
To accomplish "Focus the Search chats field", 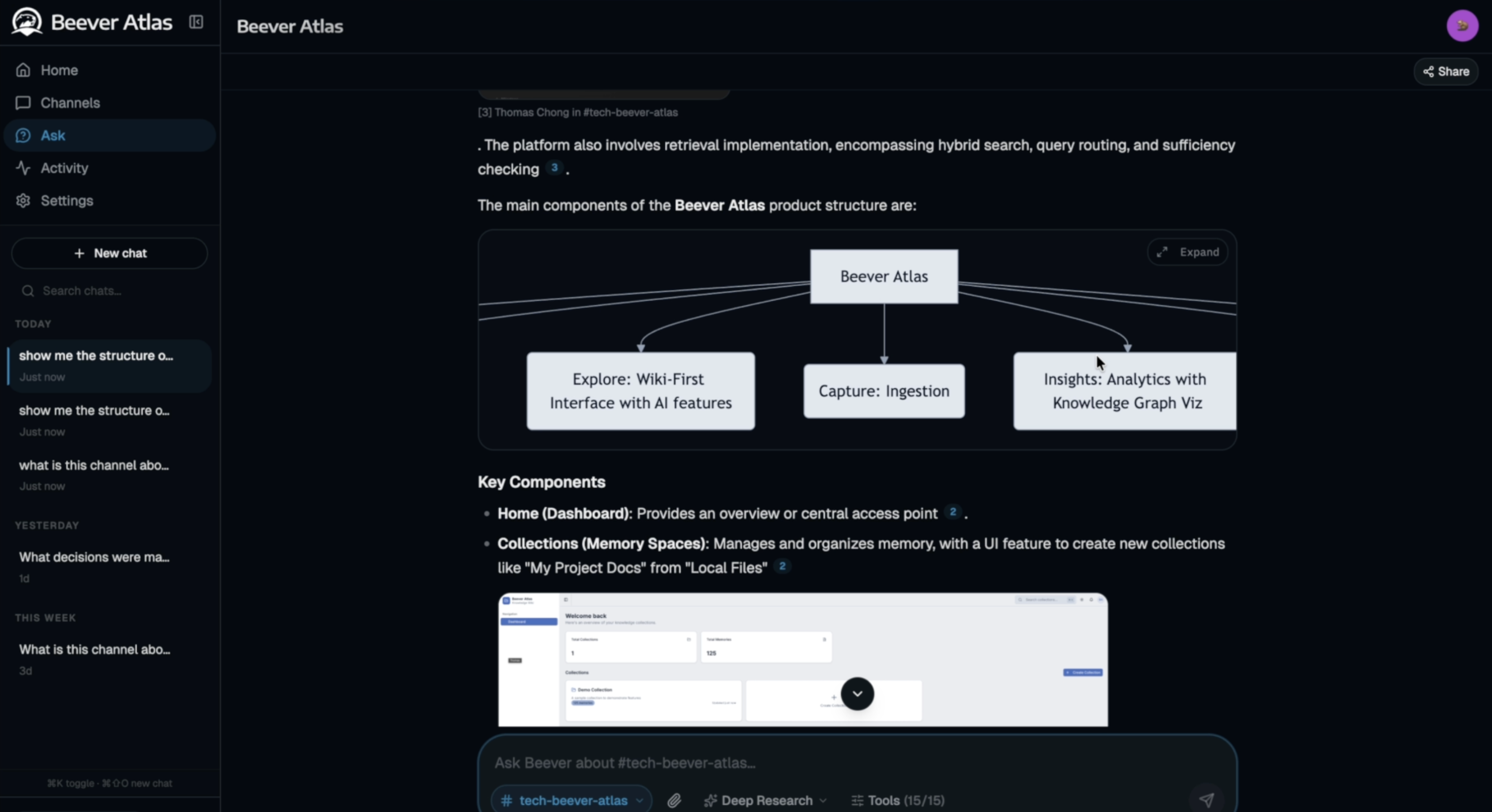I will point(110,291).
